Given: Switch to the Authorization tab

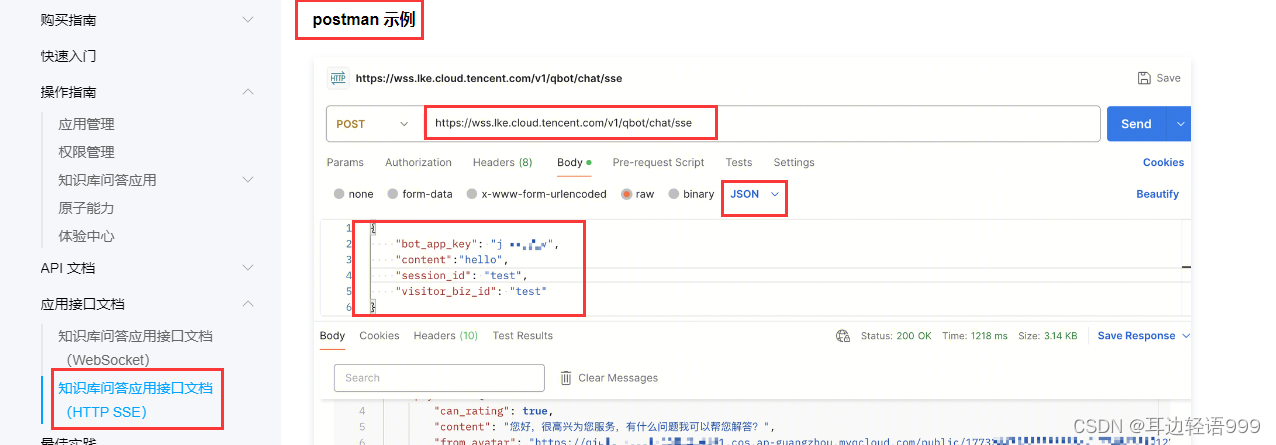Looking at the screenshot, I should pyautogui.click(x=418, y=162).
